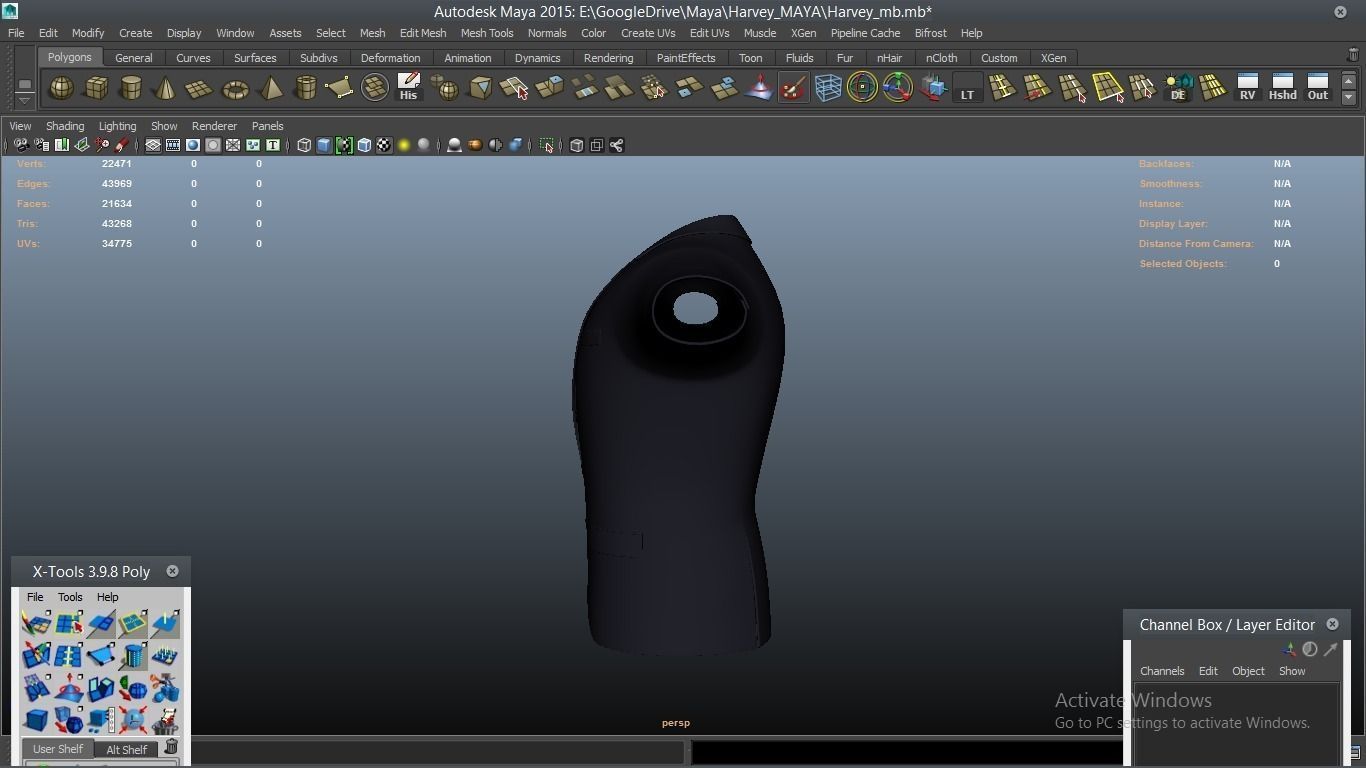Open Tools menu in X-Tools window
Screen dimensions: 1366x768
[70, 597]
